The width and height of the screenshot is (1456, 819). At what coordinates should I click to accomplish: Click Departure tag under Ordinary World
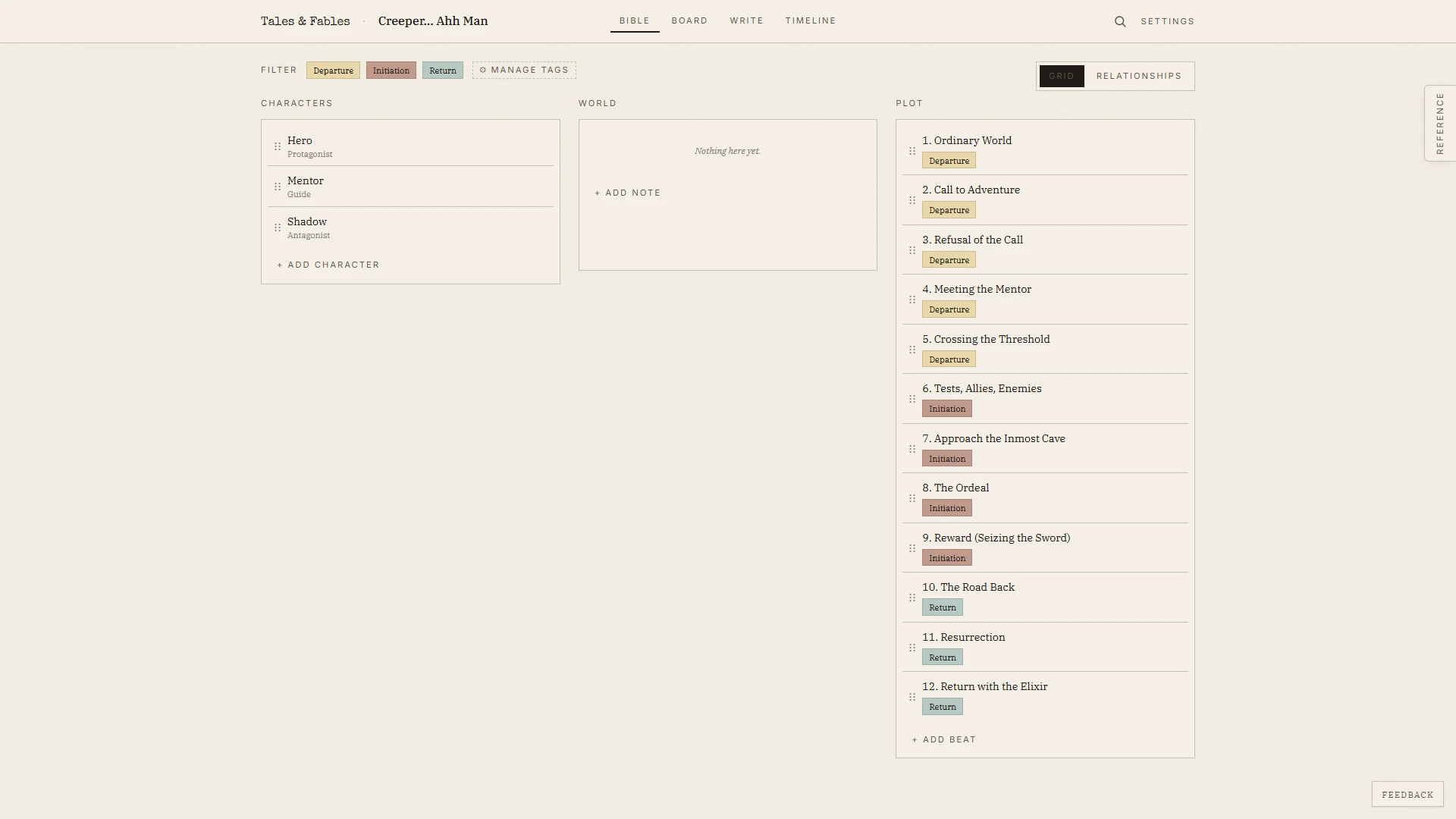(x=949, y=161)
